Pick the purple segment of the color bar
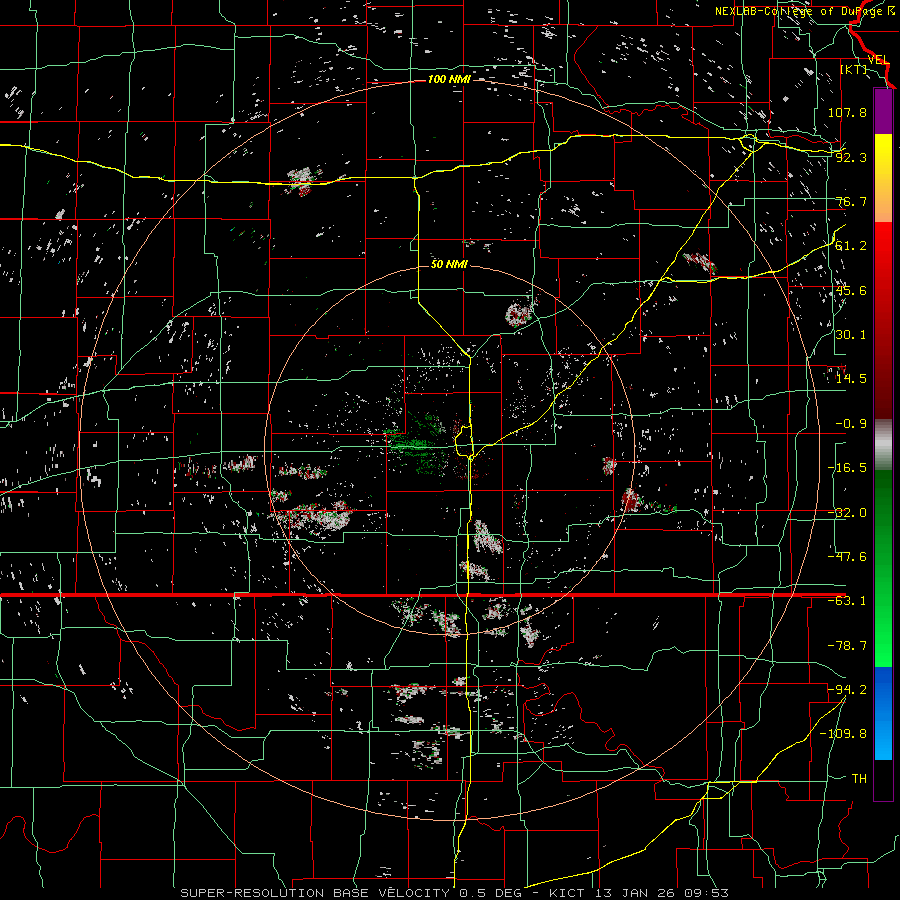 tap(883, 111)
